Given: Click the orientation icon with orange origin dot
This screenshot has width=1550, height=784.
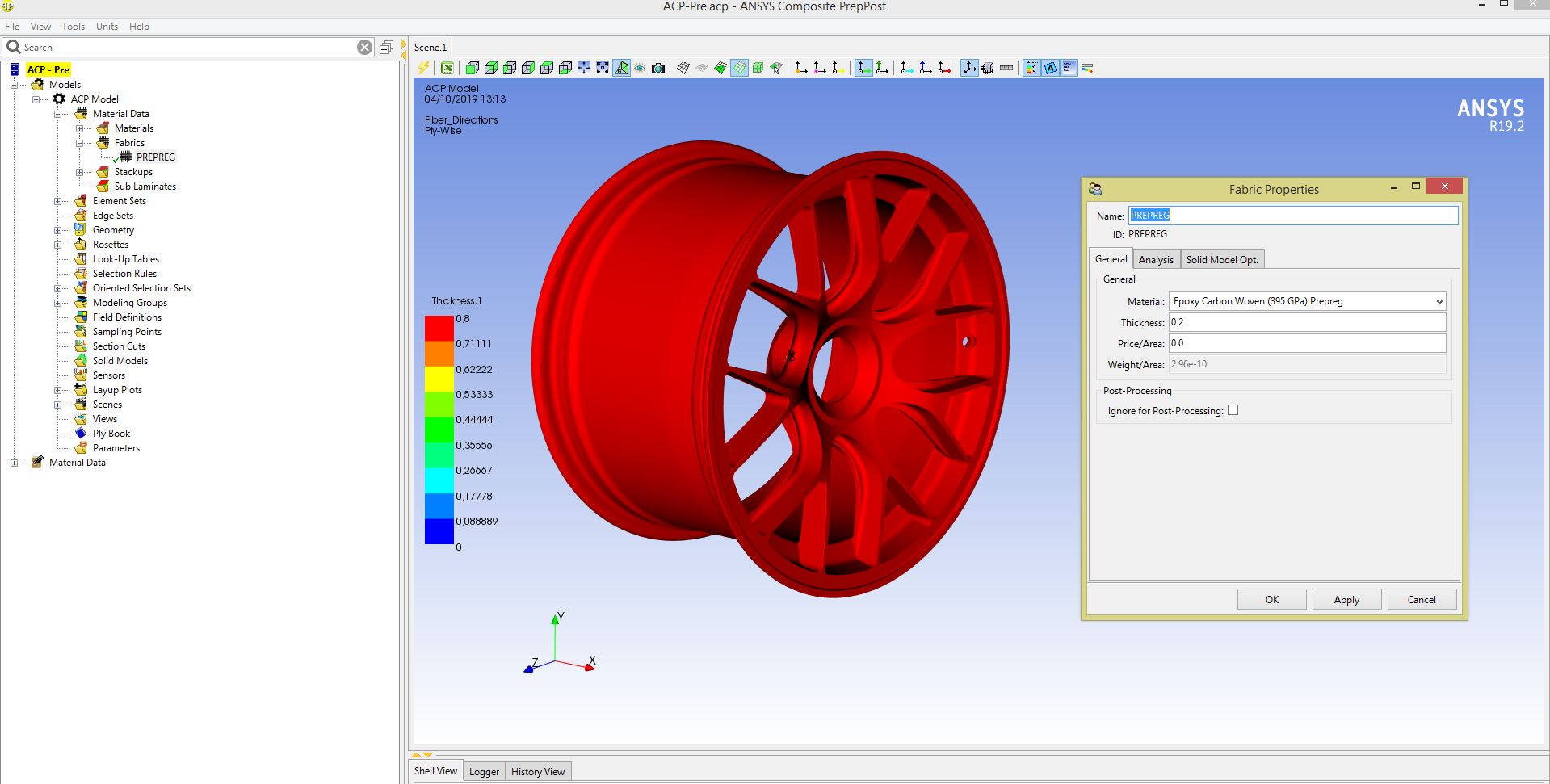Looking at the screenshot, I should click(x=801, y=68).
